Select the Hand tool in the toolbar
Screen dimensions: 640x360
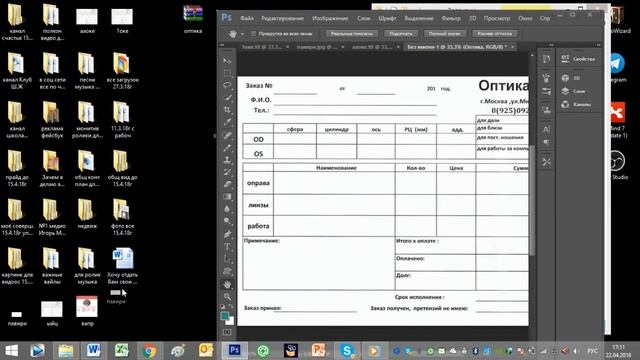(227, 284)
